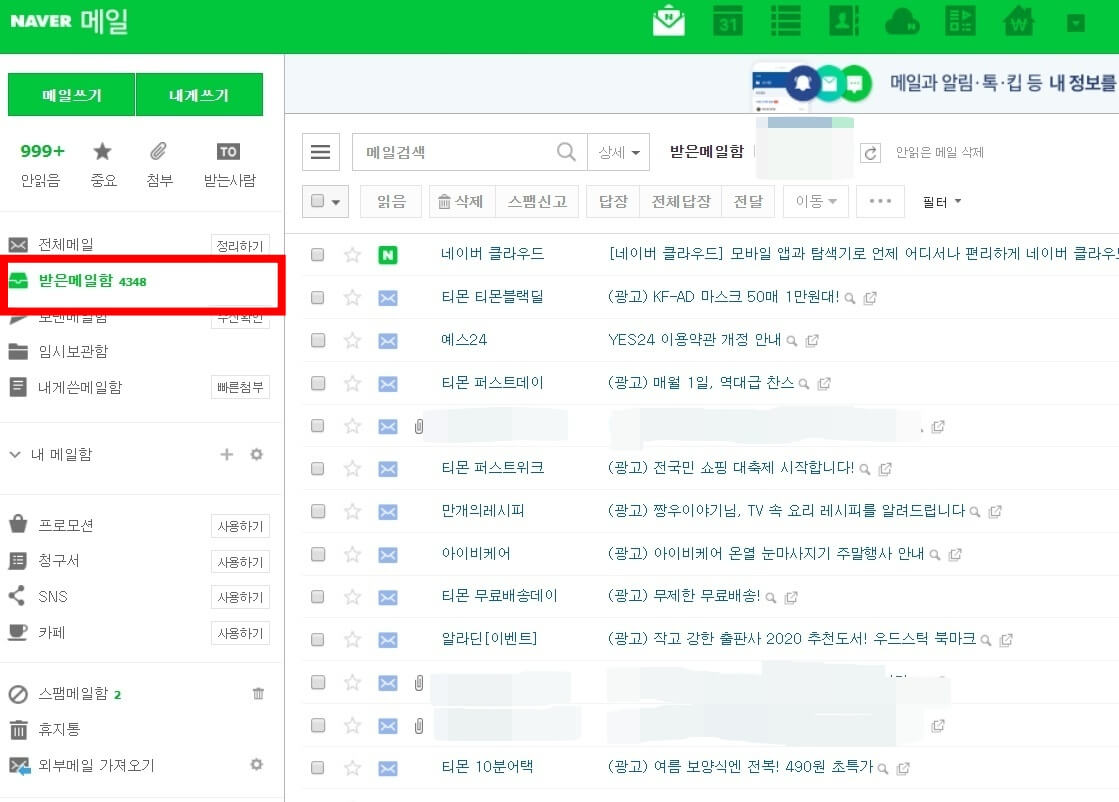This screenshot has width=1119, height=802.
Task: Click 사용하기 next to 프로모션
Action: tap(240, 527)
